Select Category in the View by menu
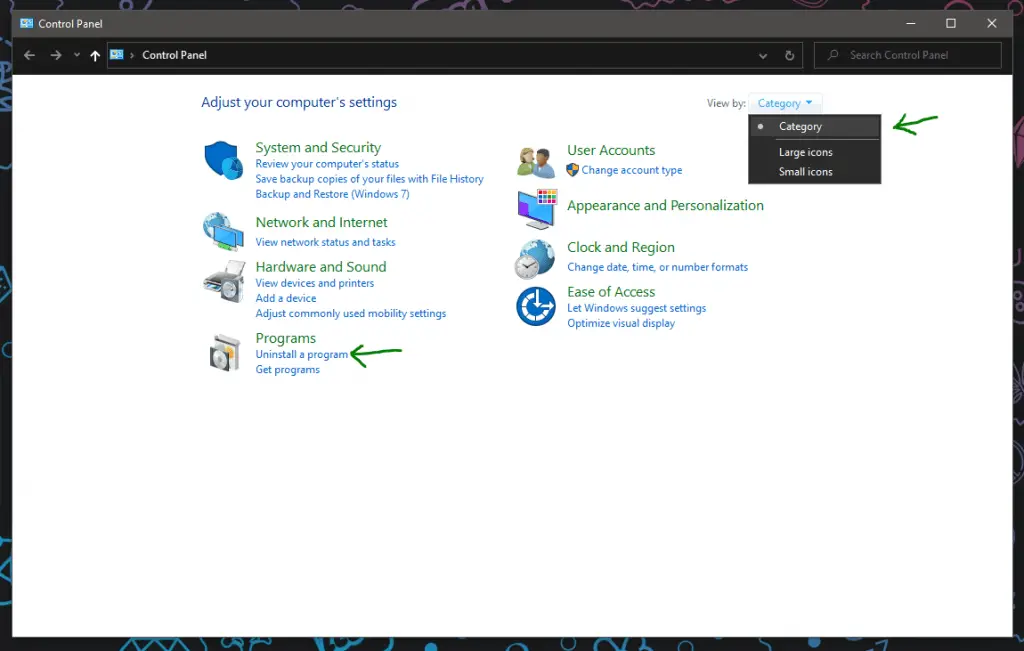This screenshot has height=651, width=1024. tap(814, 127)
